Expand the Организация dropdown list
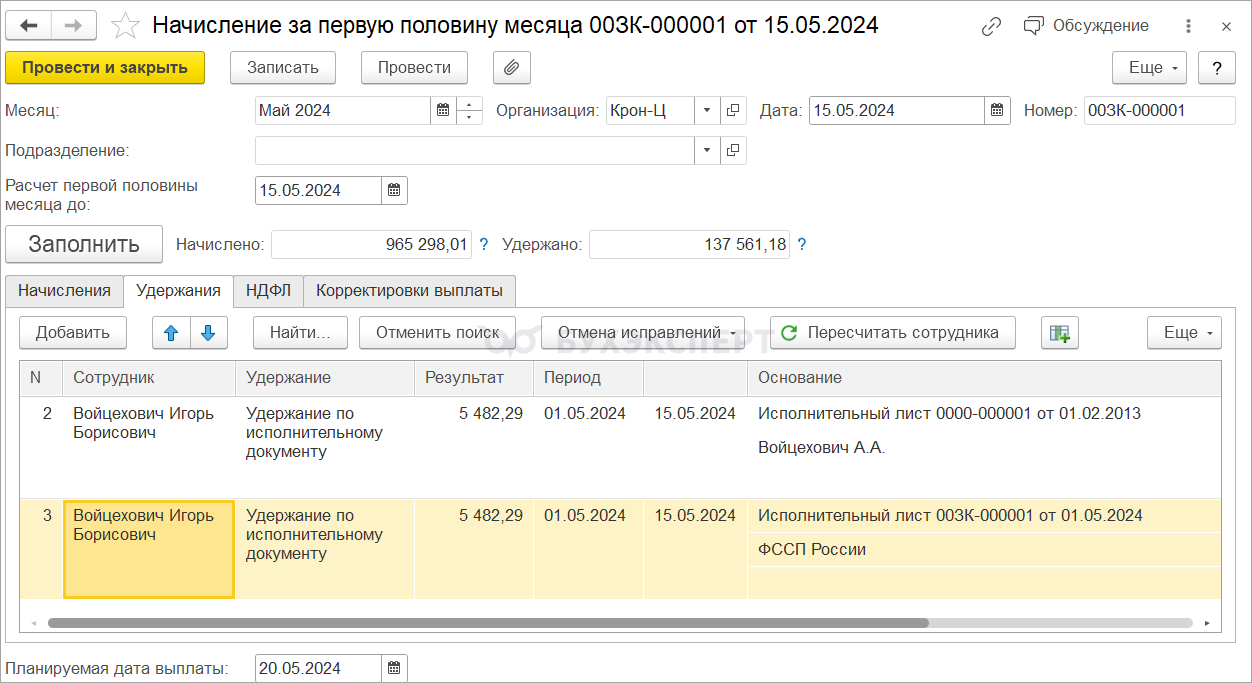 point(707,110)
